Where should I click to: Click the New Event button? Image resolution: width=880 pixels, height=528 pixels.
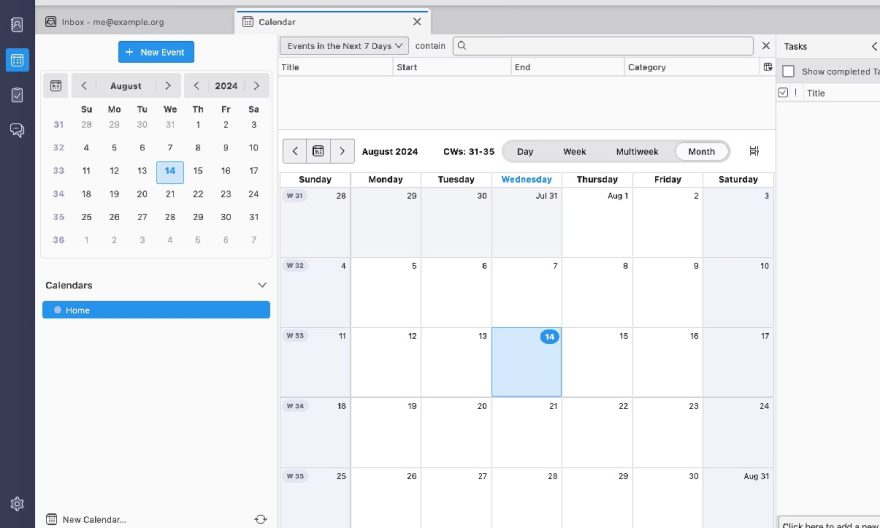pos(156,51)
